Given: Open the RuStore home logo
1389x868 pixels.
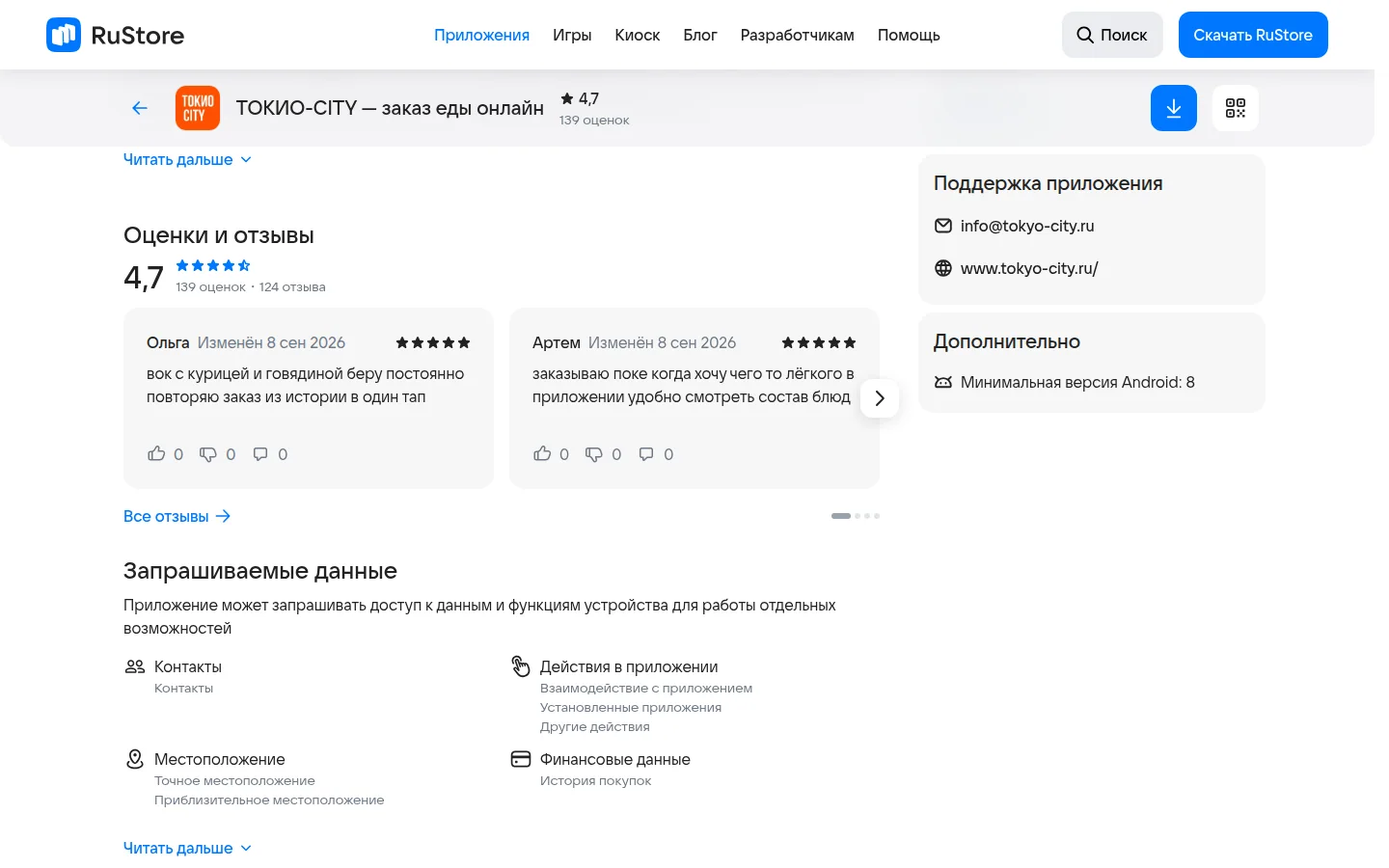Looking at the screenshot, I should point(115,35).
